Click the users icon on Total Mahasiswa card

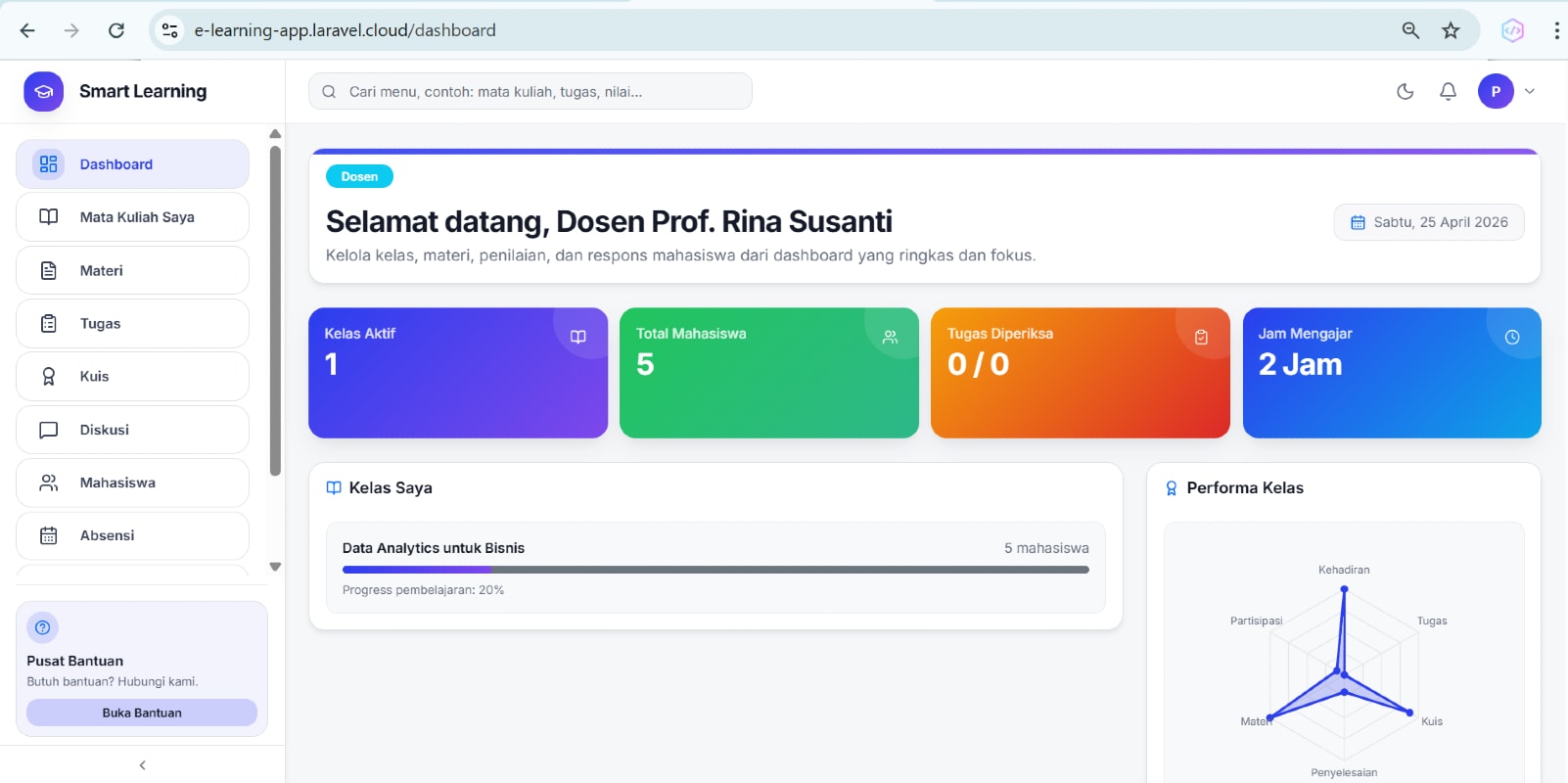[x=890, y=337]
